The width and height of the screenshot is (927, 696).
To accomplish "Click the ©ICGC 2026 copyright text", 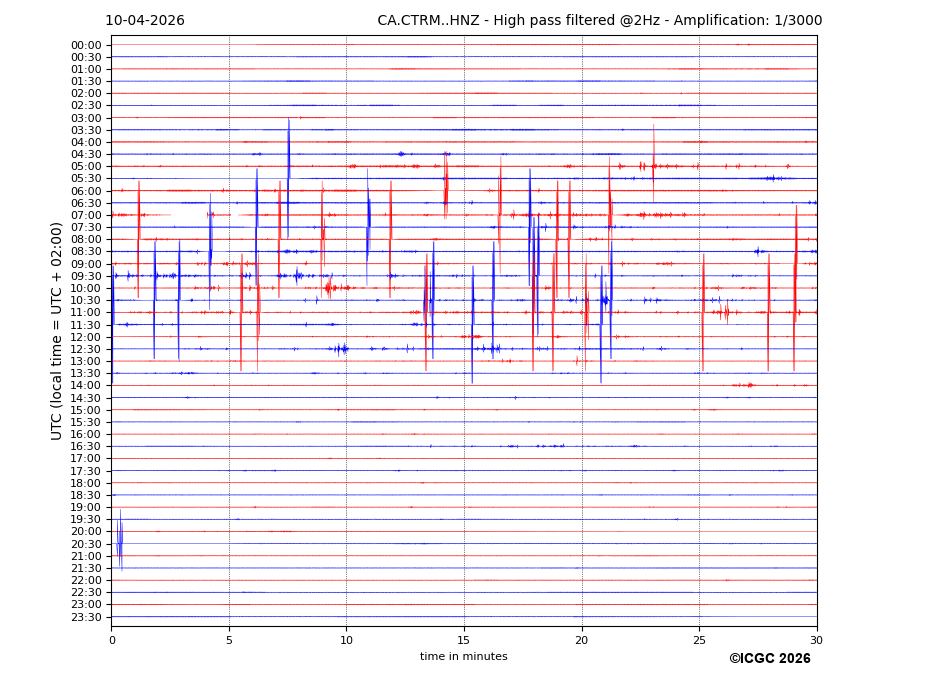I will (x=769, y=659).
